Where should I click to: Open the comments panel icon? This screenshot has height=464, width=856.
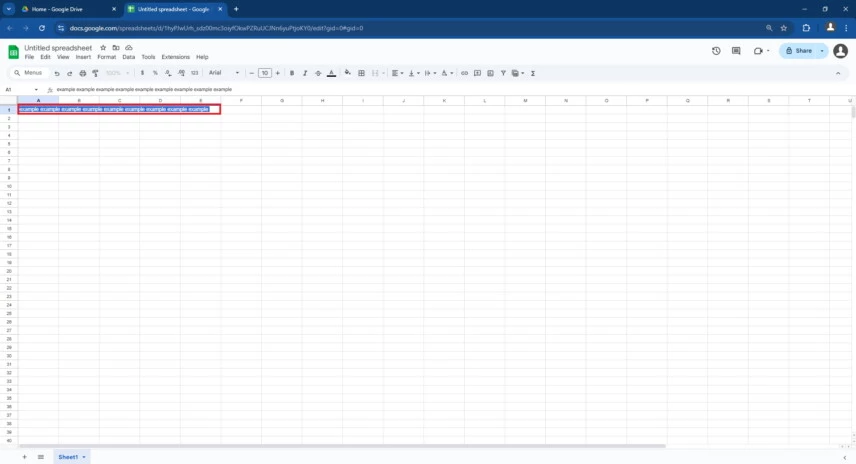tap(736, 51)
